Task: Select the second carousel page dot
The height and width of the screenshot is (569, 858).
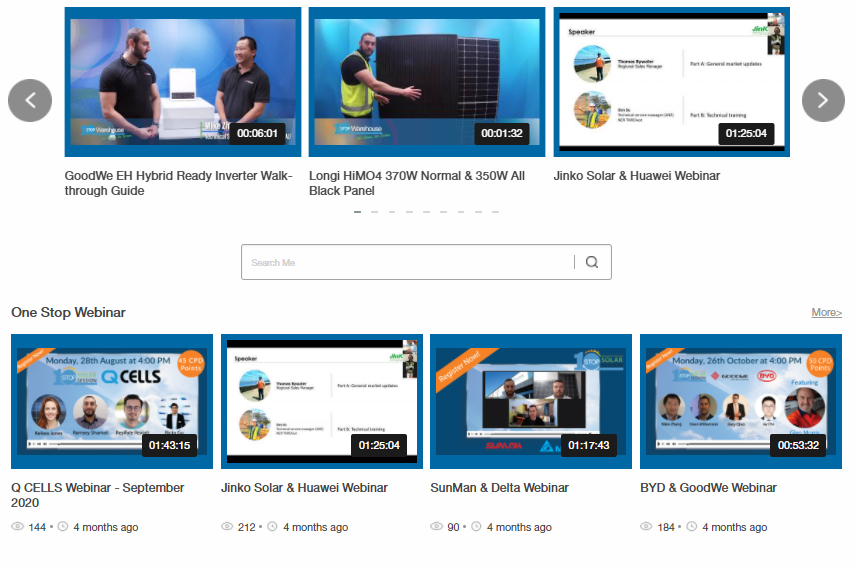Action: [x=374, y=212]
